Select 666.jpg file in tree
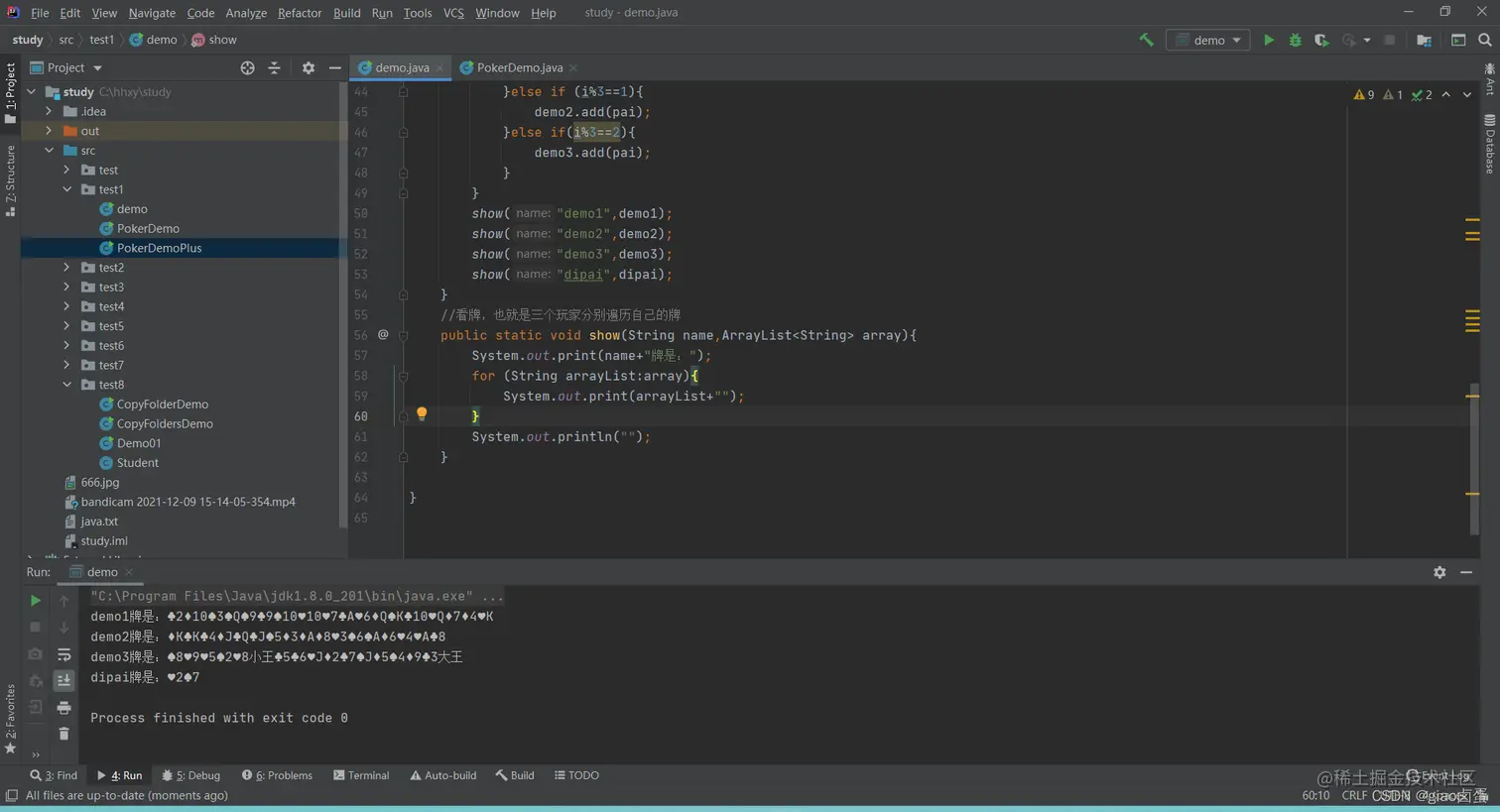Viewport: 1500px width, 812px height. 100,482
